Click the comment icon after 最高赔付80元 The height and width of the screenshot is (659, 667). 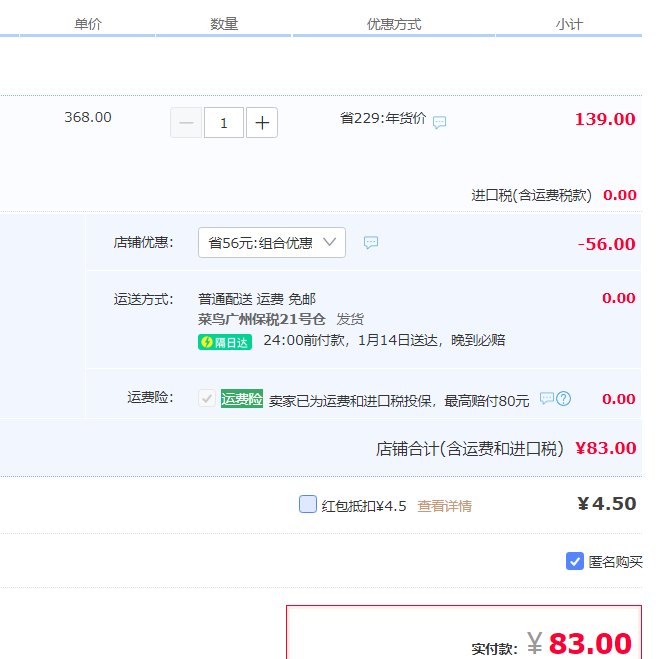pos(546,399)
